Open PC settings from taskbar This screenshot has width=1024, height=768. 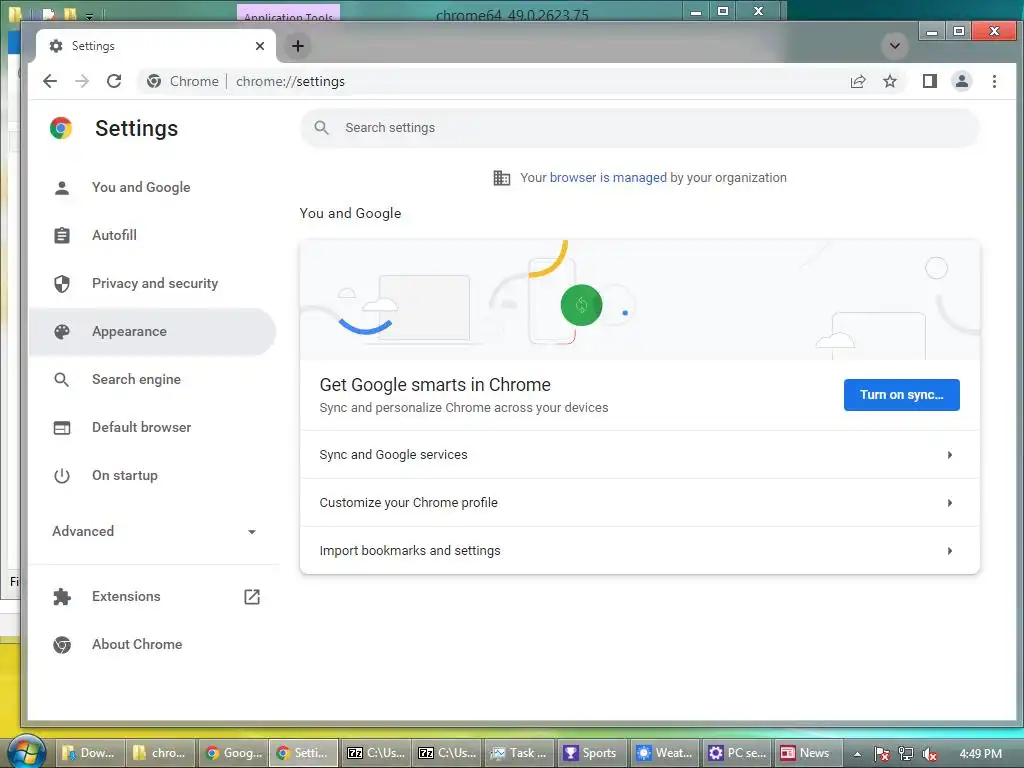[737, 753]
